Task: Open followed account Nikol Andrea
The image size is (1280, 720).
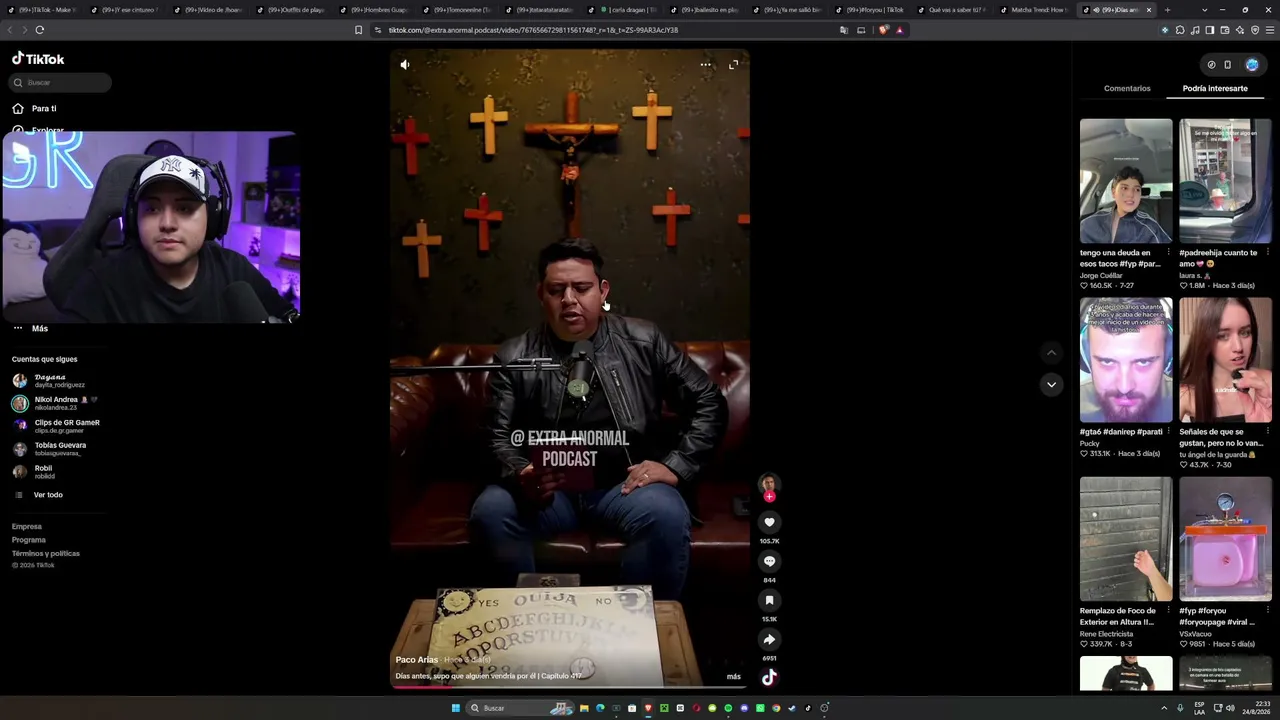Action: tap(58, 404)
